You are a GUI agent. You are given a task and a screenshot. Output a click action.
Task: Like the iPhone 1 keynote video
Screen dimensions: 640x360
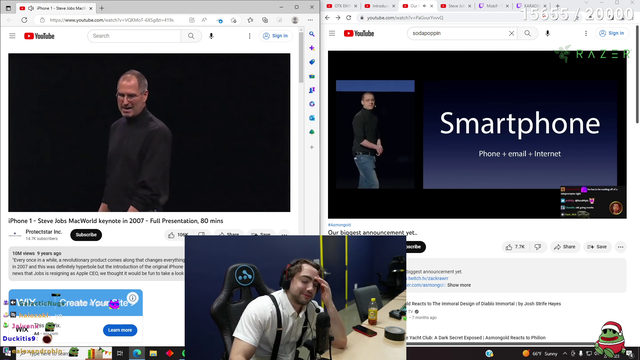coord(178,235)
